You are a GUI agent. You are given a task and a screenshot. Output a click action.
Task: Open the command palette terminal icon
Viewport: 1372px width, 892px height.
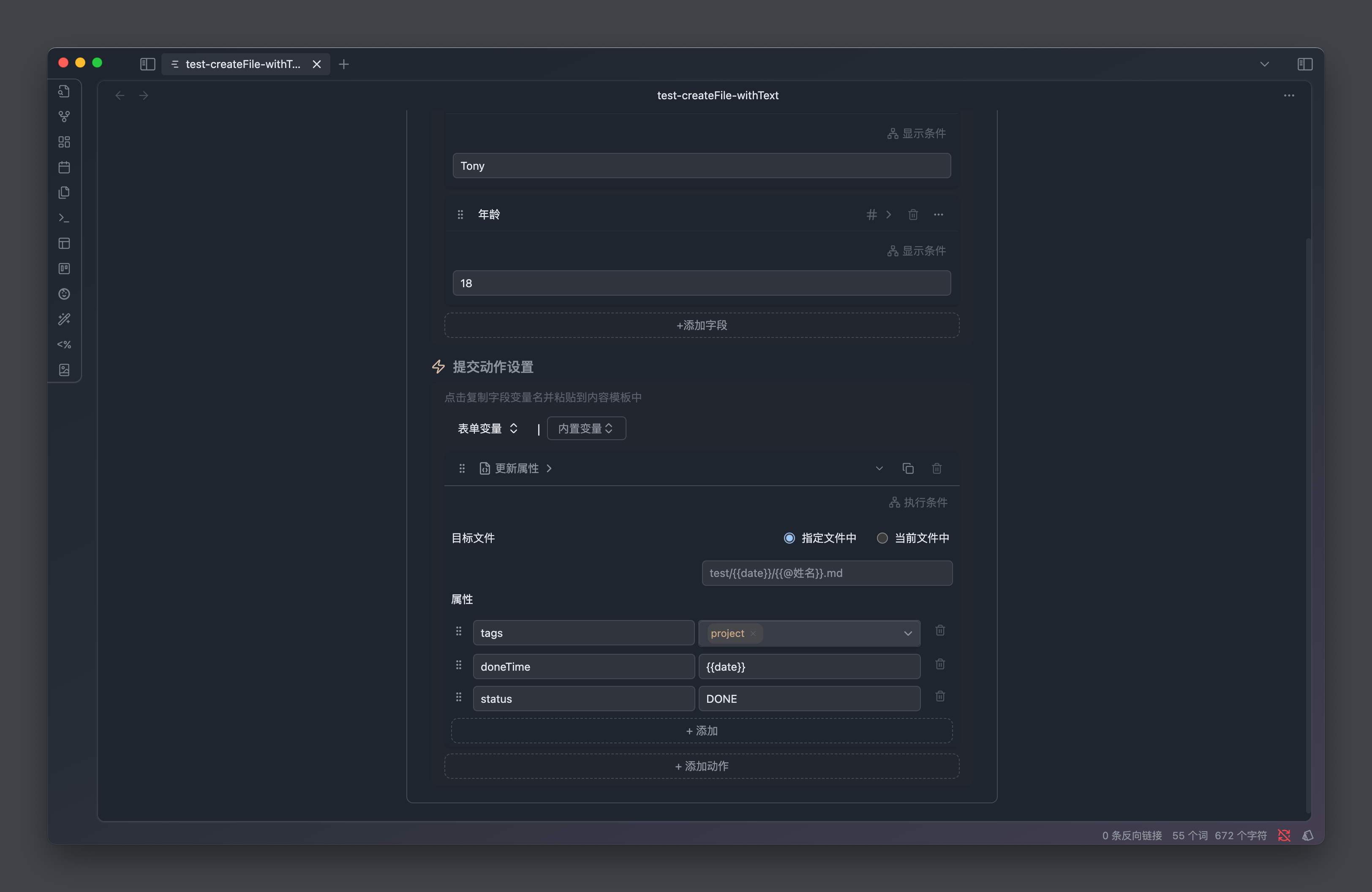click(64, 218)
